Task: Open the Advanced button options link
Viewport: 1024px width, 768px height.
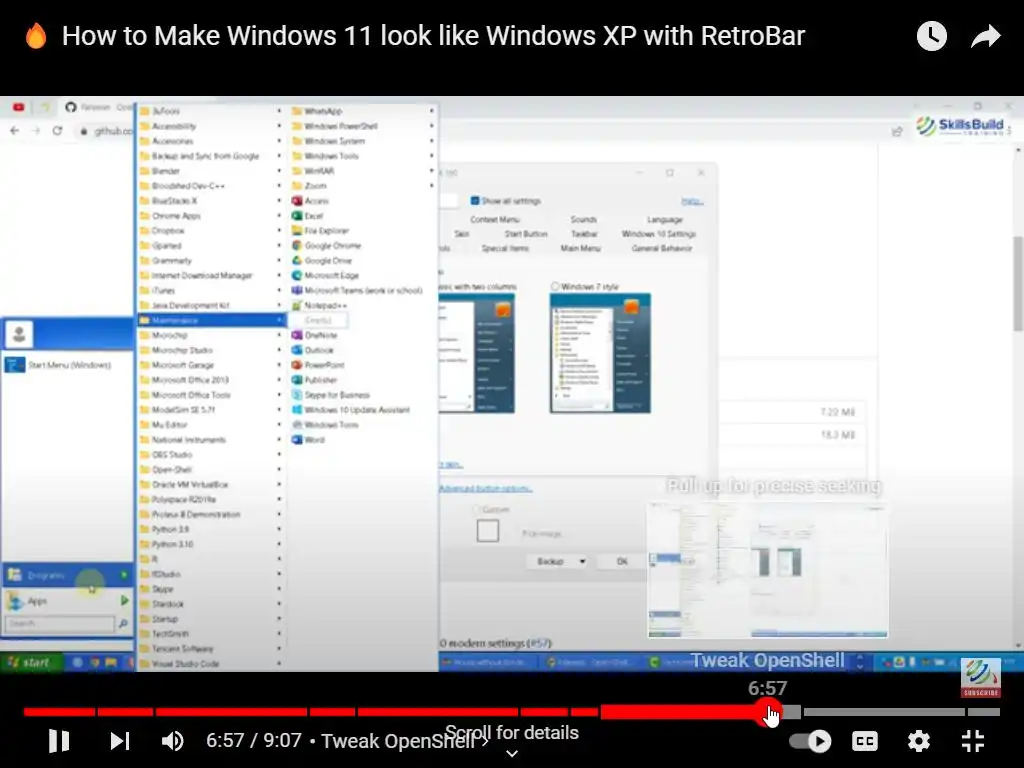Action: [485, 488]
